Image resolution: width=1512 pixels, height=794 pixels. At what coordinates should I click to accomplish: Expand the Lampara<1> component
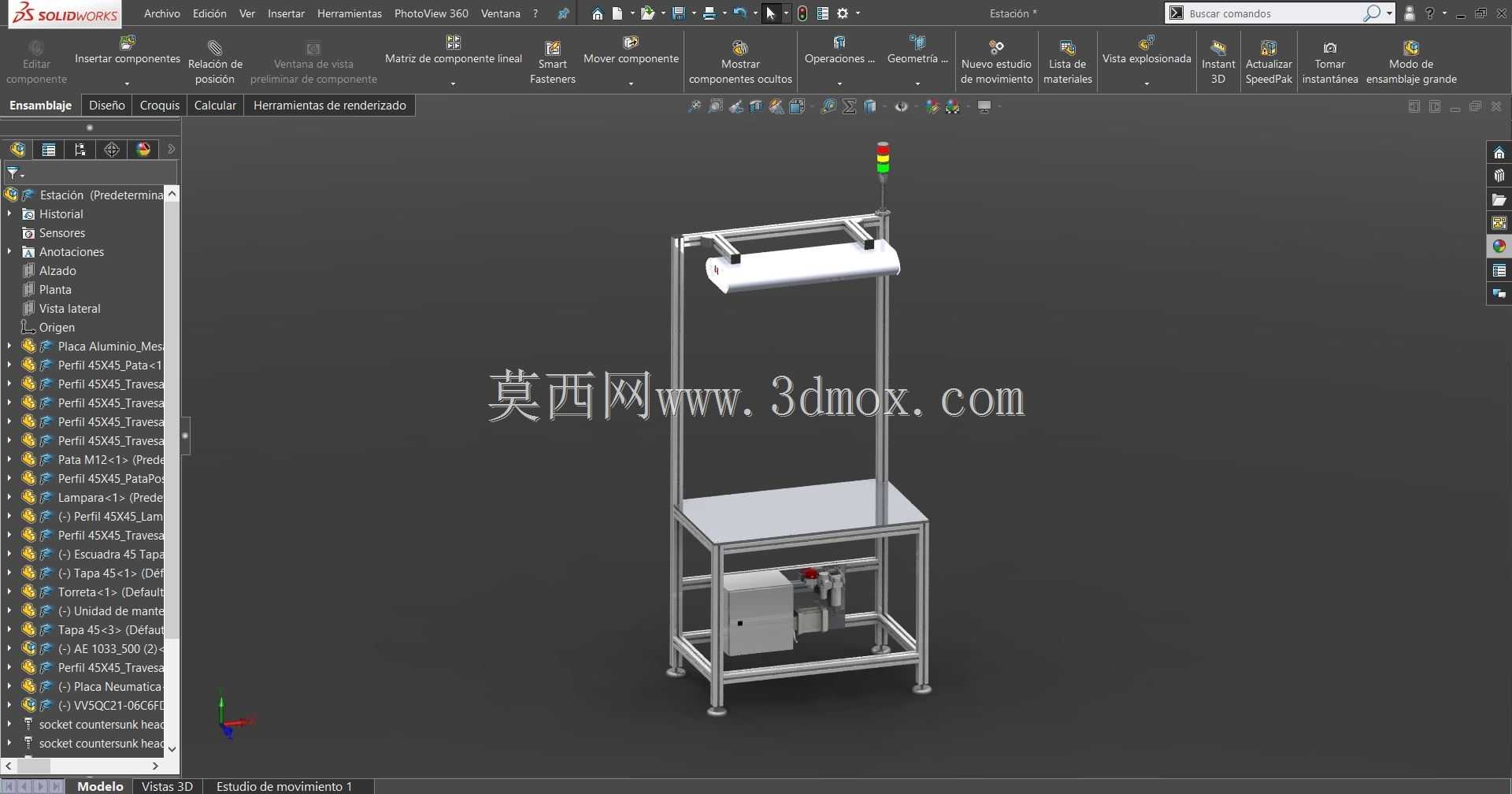coord(9,497)
